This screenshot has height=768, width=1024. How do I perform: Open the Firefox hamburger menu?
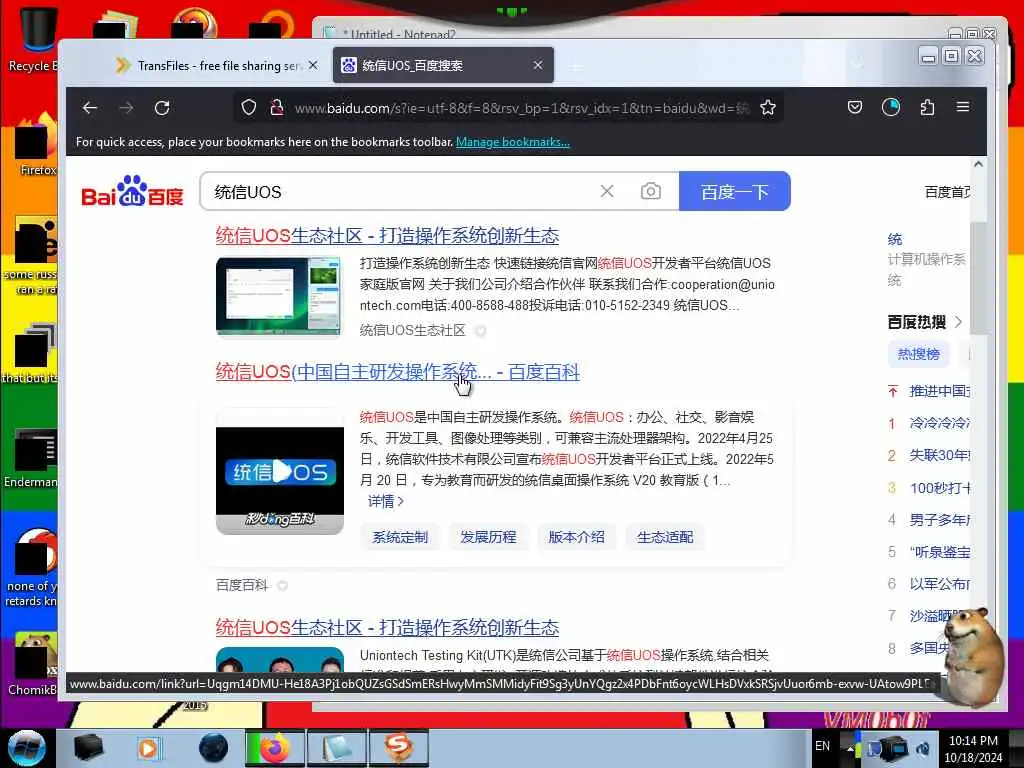[963, 107]
